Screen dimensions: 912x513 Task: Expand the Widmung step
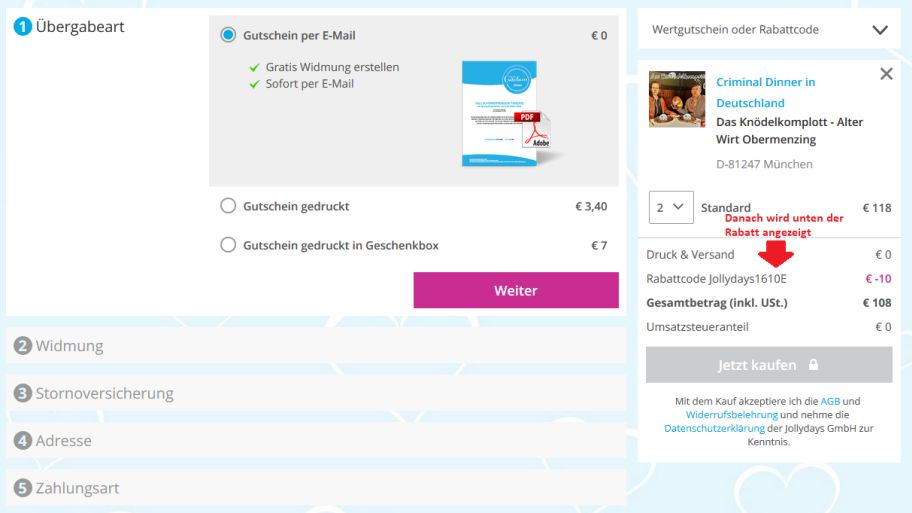[x=70, y=346]
